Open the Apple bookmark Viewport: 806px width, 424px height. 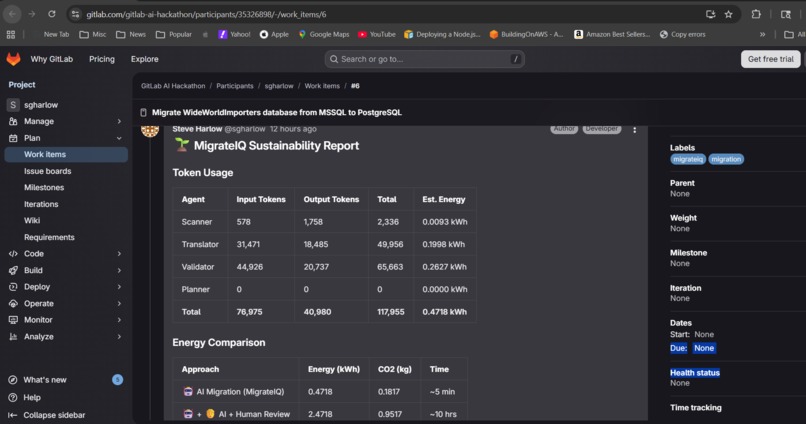click(274, 34)
